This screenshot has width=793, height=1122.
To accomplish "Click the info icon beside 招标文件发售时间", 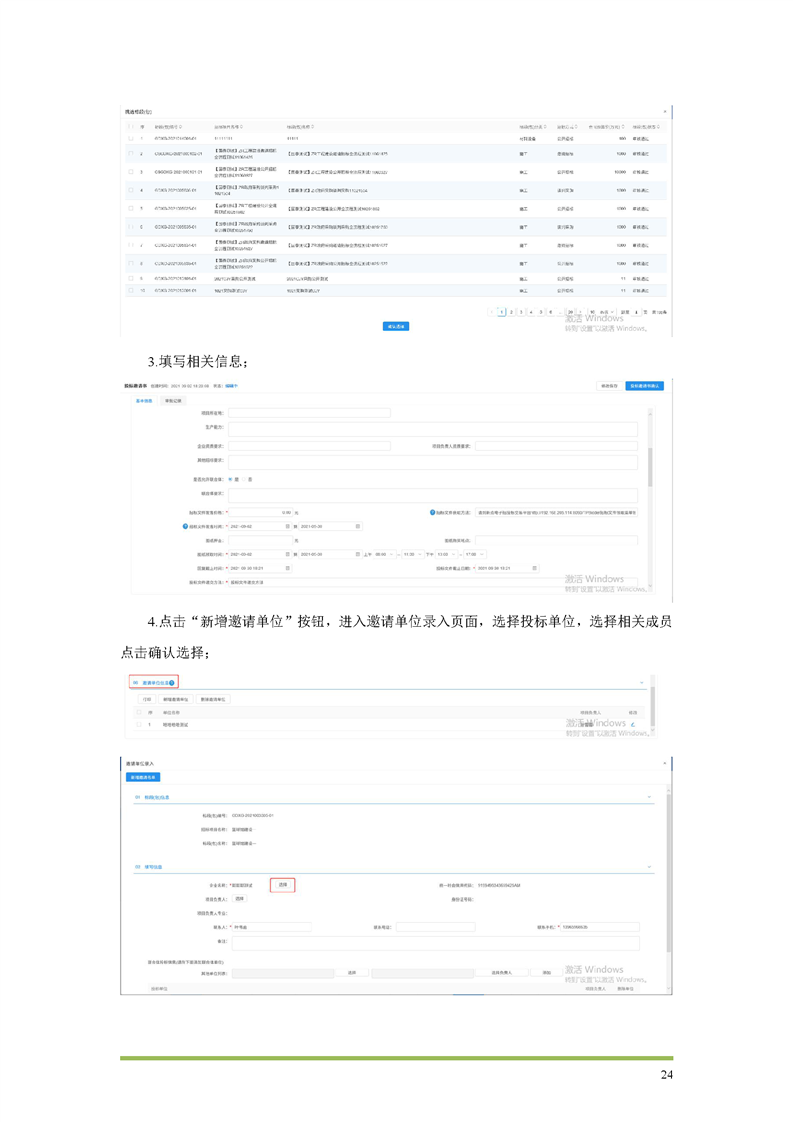I will point(185,526).
